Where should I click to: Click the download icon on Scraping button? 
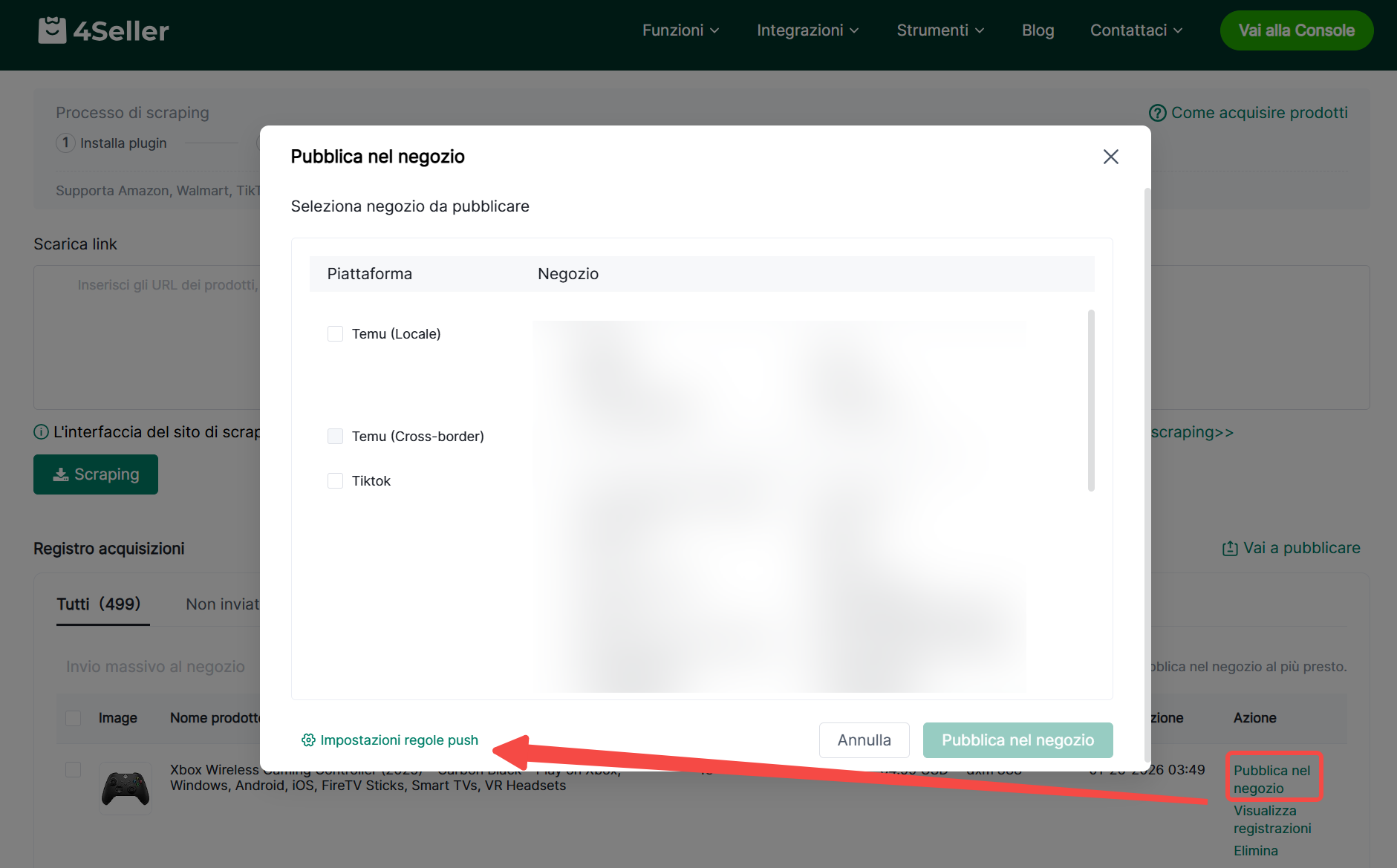(x=61, y=474)
